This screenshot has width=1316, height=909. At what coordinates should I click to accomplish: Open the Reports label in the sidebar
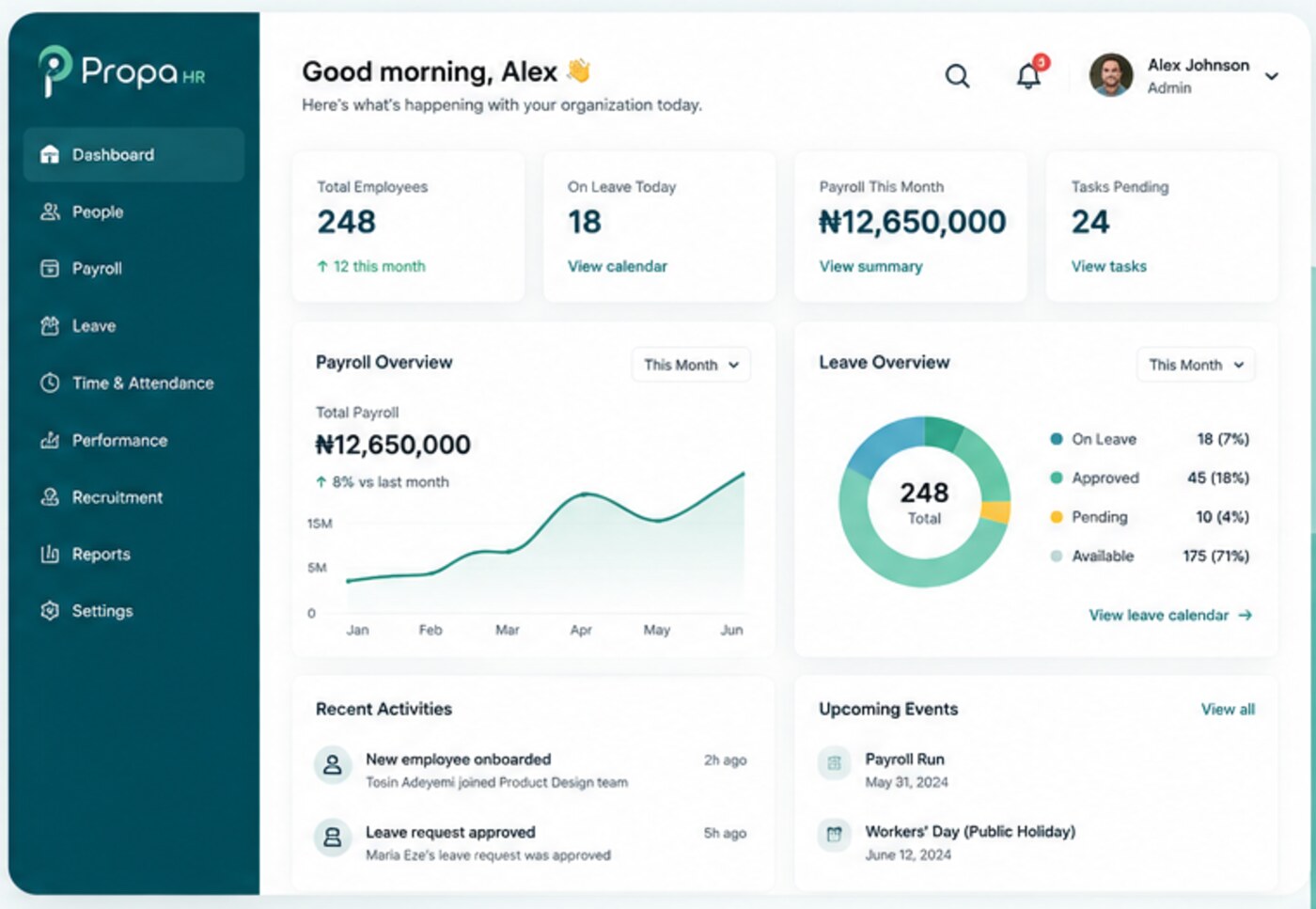pos(102,555)
